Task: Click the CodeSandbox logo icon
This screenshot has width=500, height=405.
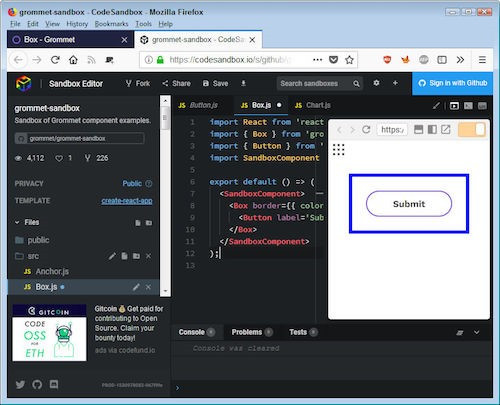Action: pyautogui.click(x=23, y=83)
